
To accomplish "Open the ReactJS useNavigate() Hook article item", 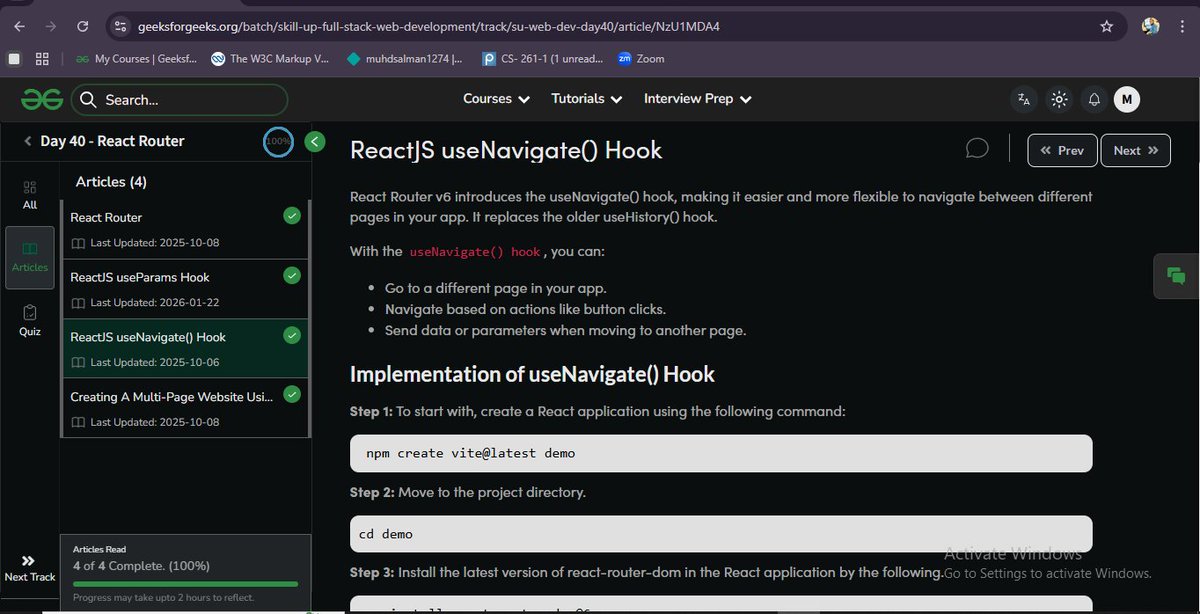I will coord(186,348).
